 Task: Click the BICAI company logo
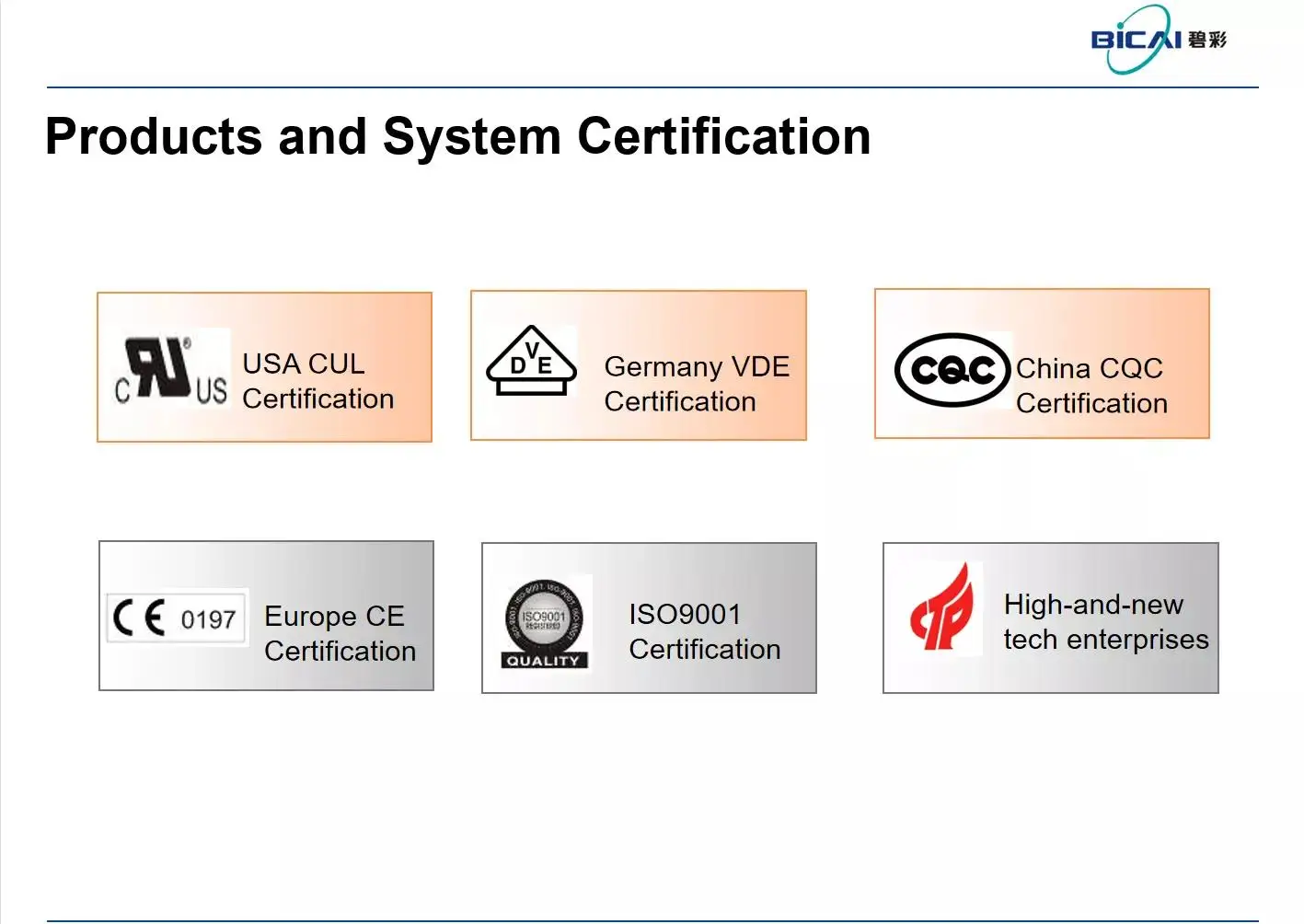click(x=1159, y=40)
